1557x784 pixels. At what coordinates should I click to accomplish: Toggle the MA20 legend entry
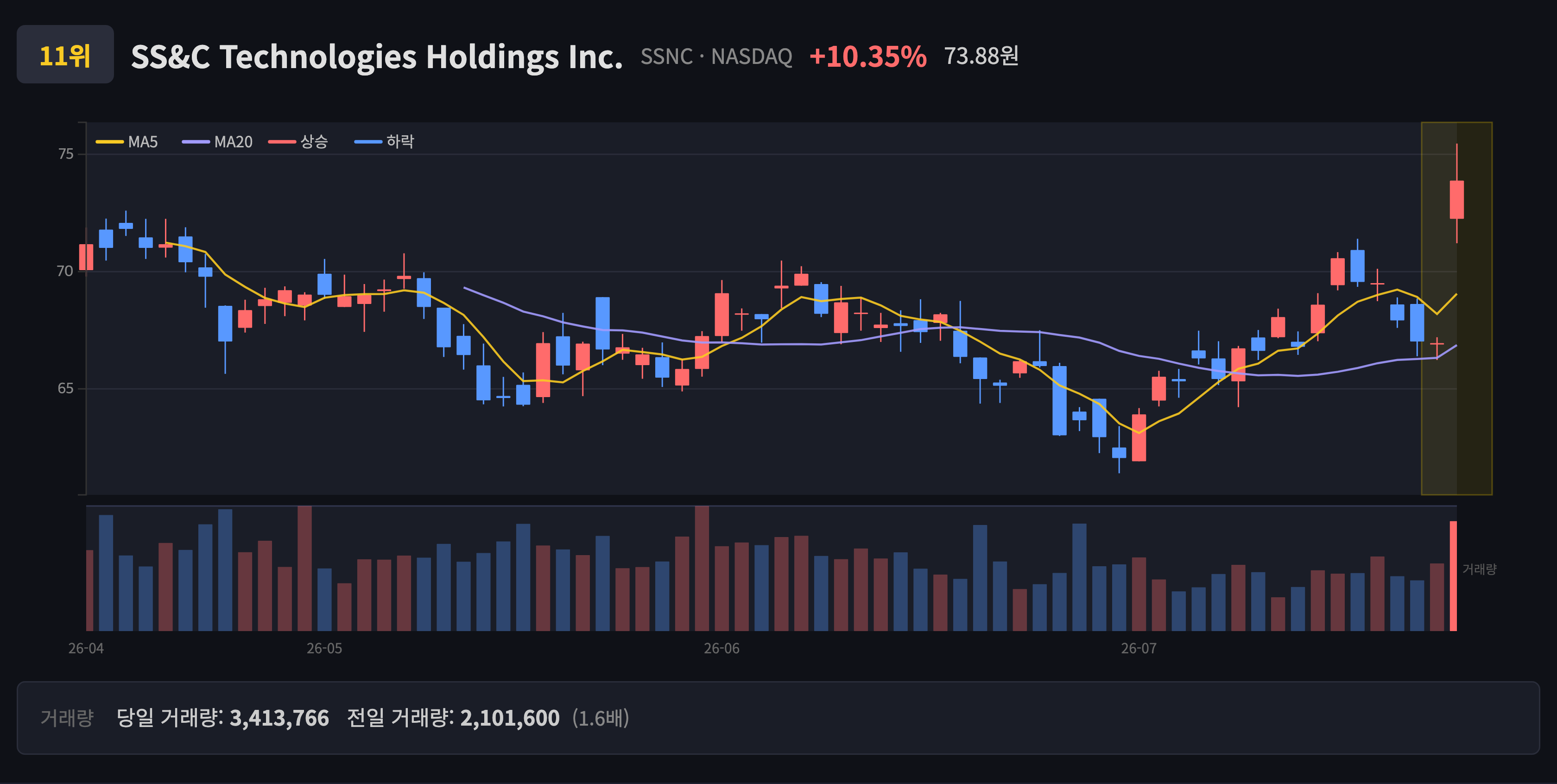pyautogui.click(x=218, y=142)
